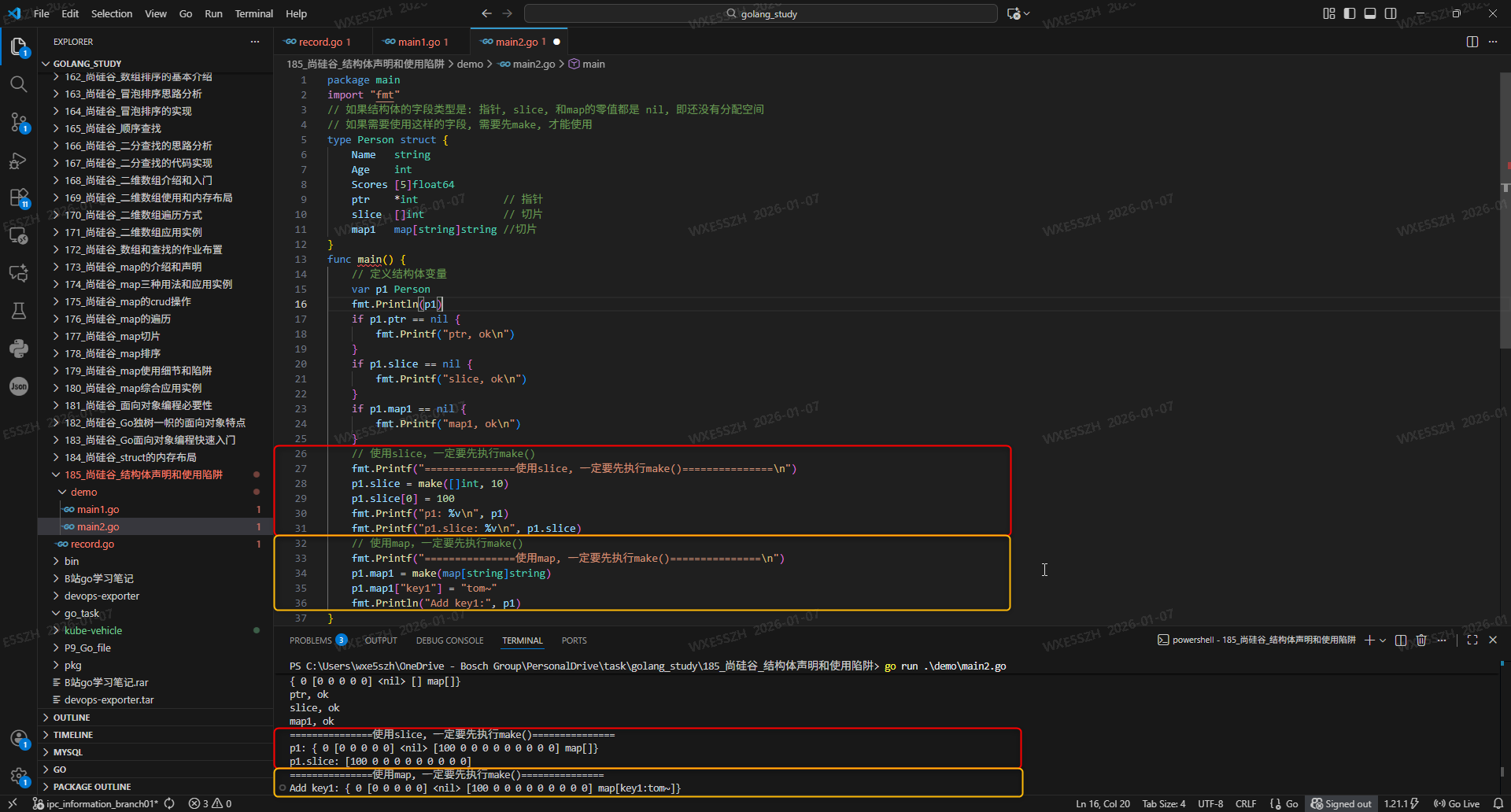Open the remote window indicator
Screen dimensions: 1511x812
pos(13,803)
